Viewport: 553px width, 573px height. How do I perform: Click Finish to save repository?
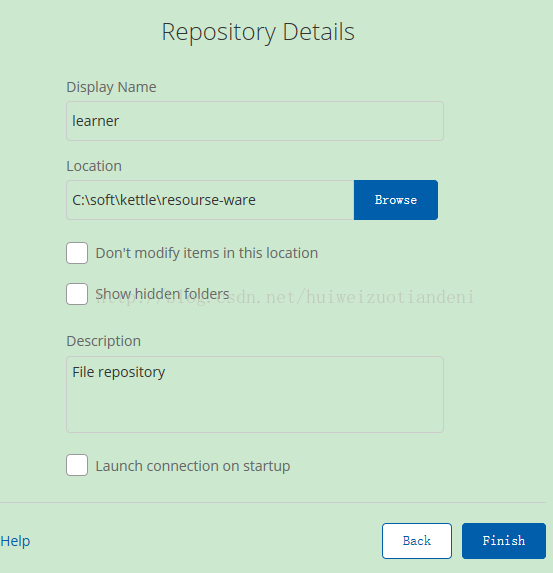tap(504, 541)
